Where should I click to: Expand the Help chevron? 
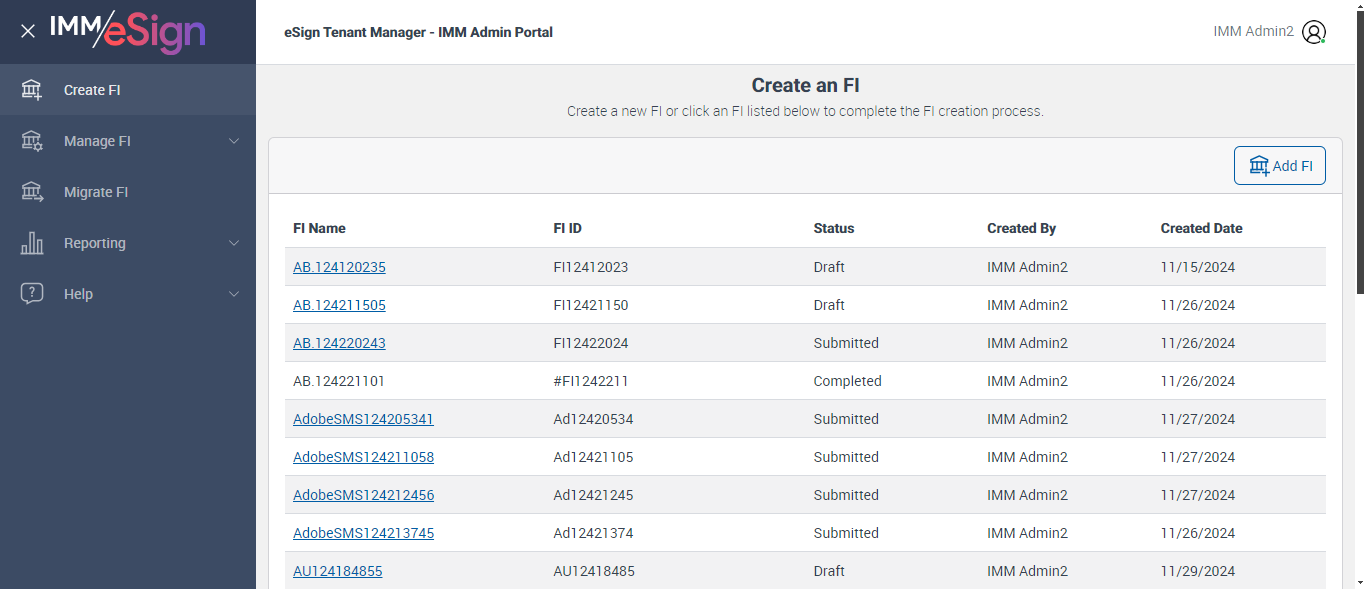point(234,294)
